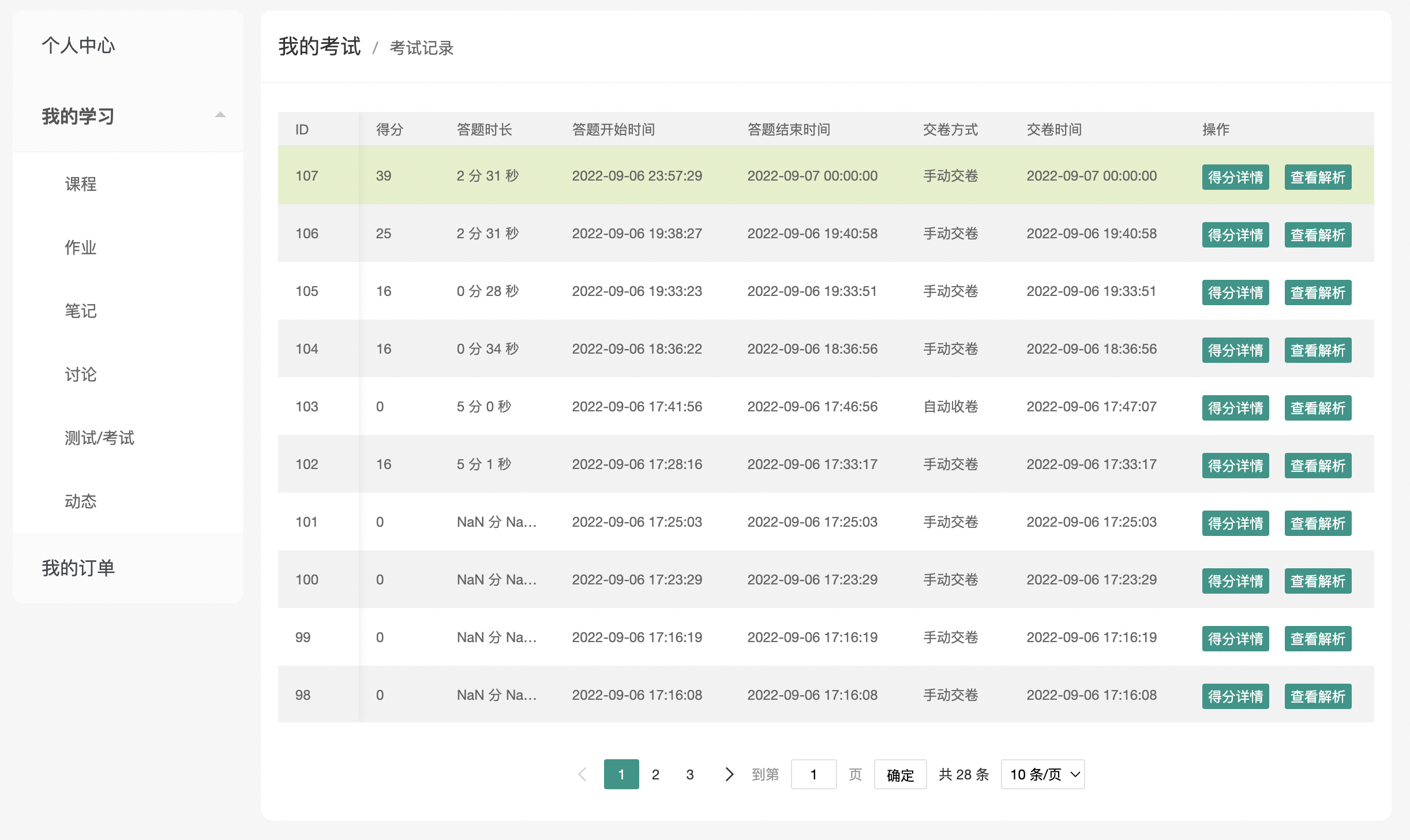Go to 笔记 in the sidebar
1410x840 pixels.
81,311
